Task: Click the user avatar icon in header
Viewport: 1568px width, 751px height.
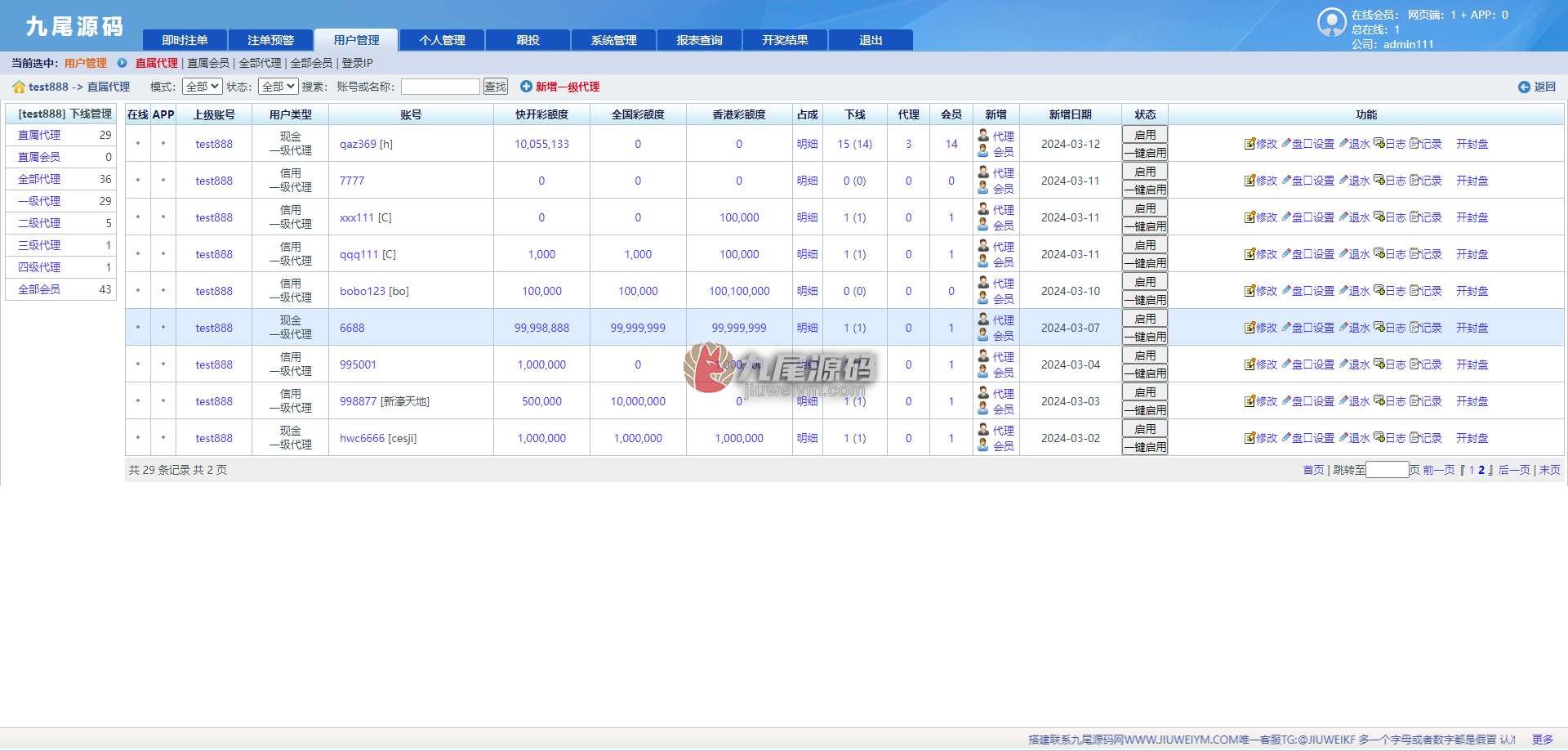Action: pyautogui.click(x=1332, y=22)
